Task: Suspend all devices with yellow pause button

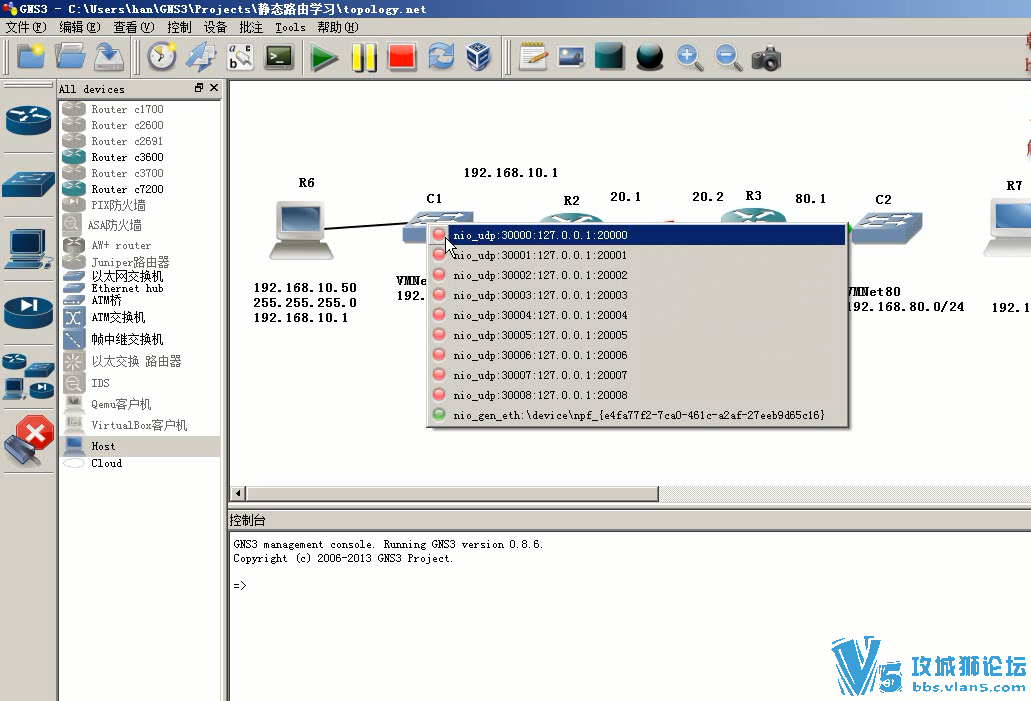Action: tap(364, 57)
